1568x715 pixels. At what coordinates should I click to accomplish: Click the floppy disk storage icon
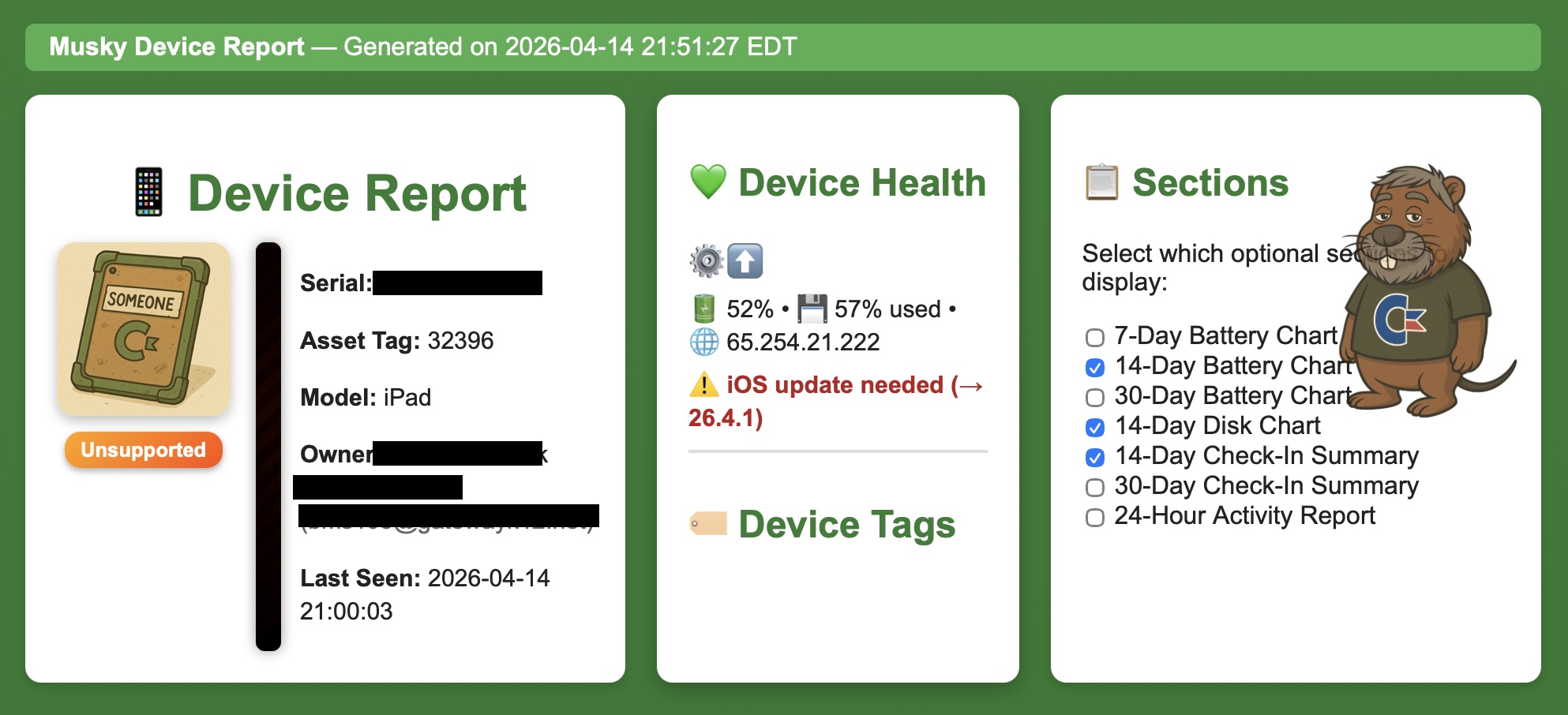click(813, 309)
